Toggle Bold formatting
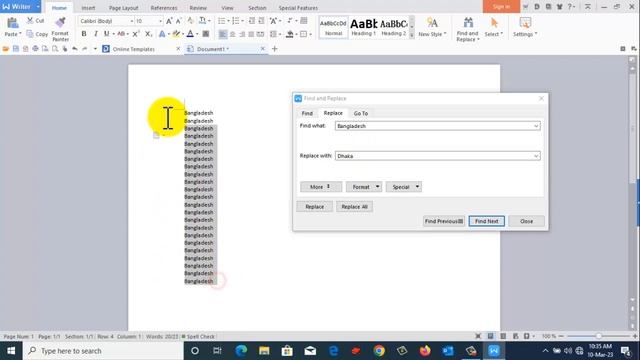 [x=84, y=34]
